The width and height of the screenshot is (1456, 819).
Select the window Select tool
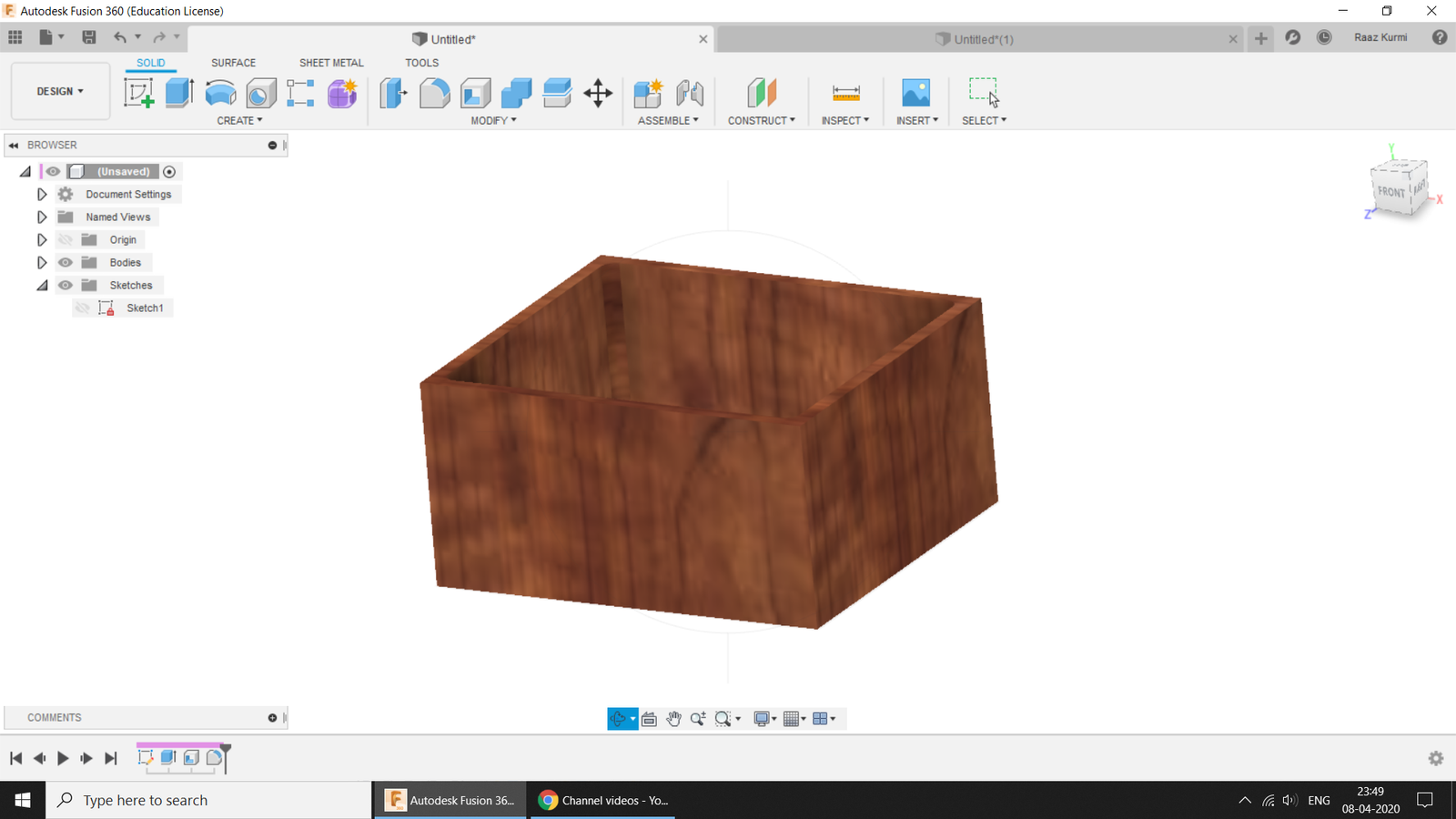[984, 93]
